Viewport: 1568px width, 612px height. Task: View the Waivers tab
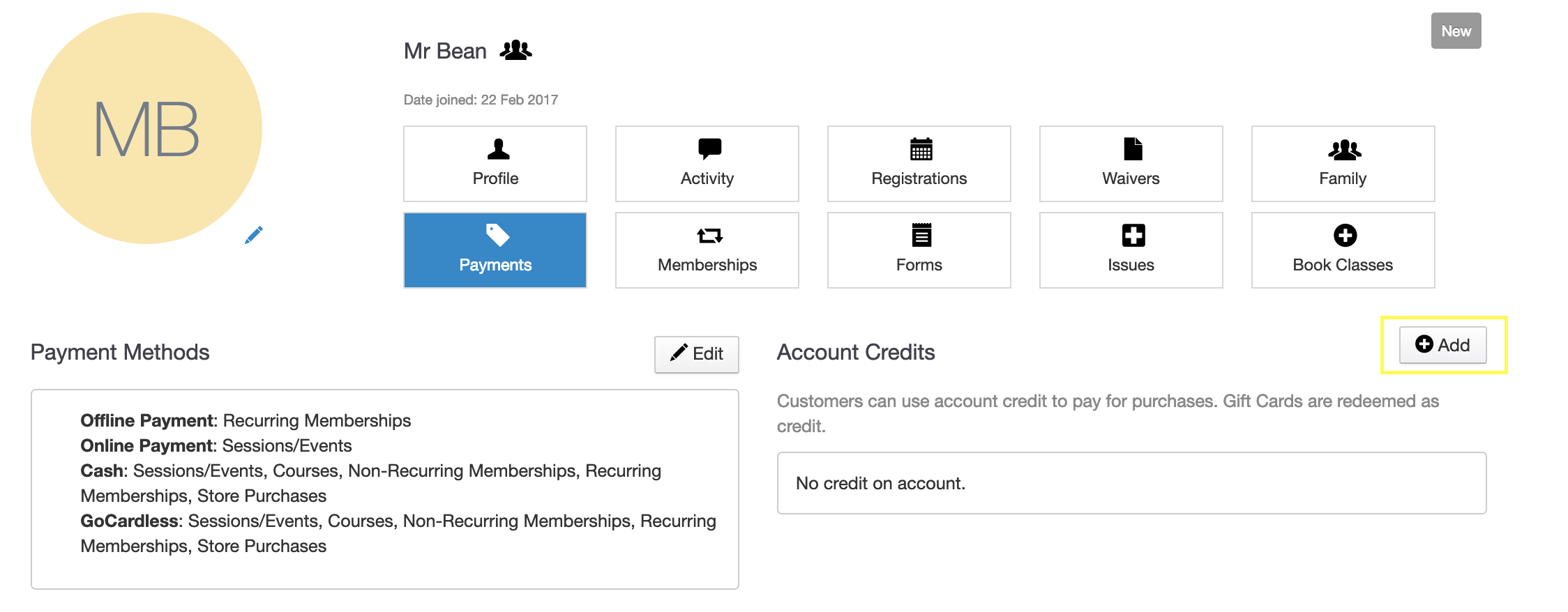point(1131,164)
